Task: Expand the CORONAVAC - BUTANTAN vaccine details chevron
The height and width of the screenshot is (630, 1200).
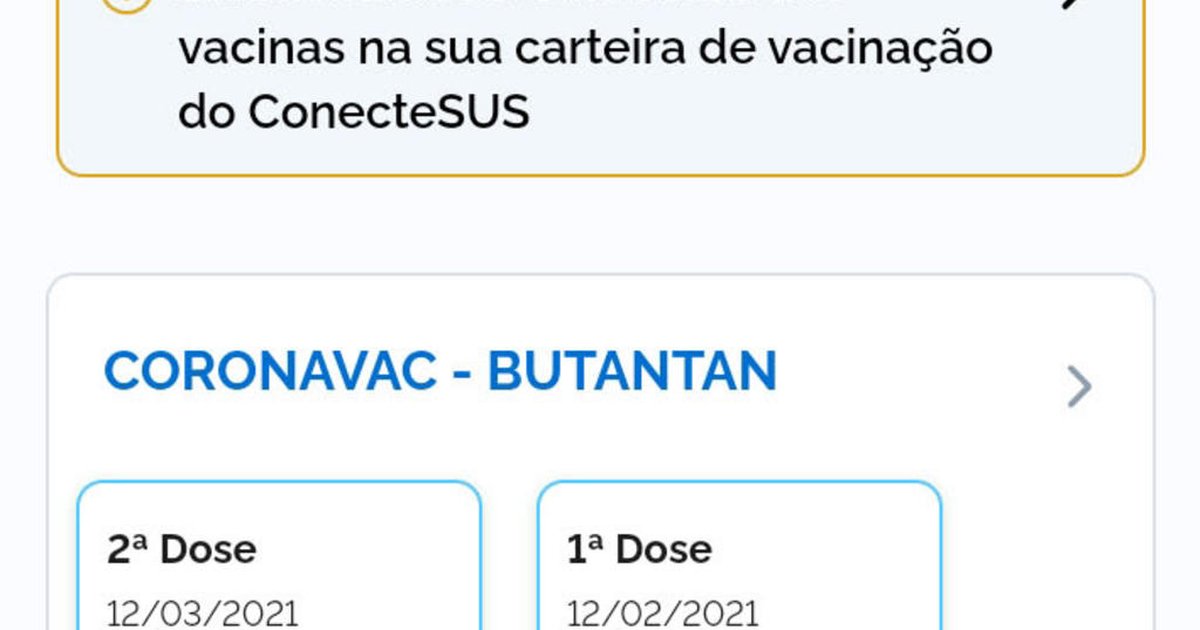Action: coord(1079,387)
